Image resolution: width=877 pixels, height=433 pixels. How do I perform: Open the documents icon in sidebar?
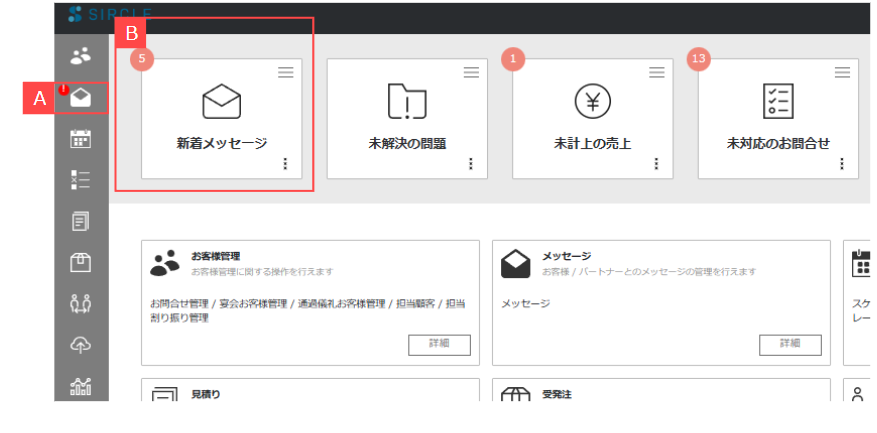click(x=81, y=221)
